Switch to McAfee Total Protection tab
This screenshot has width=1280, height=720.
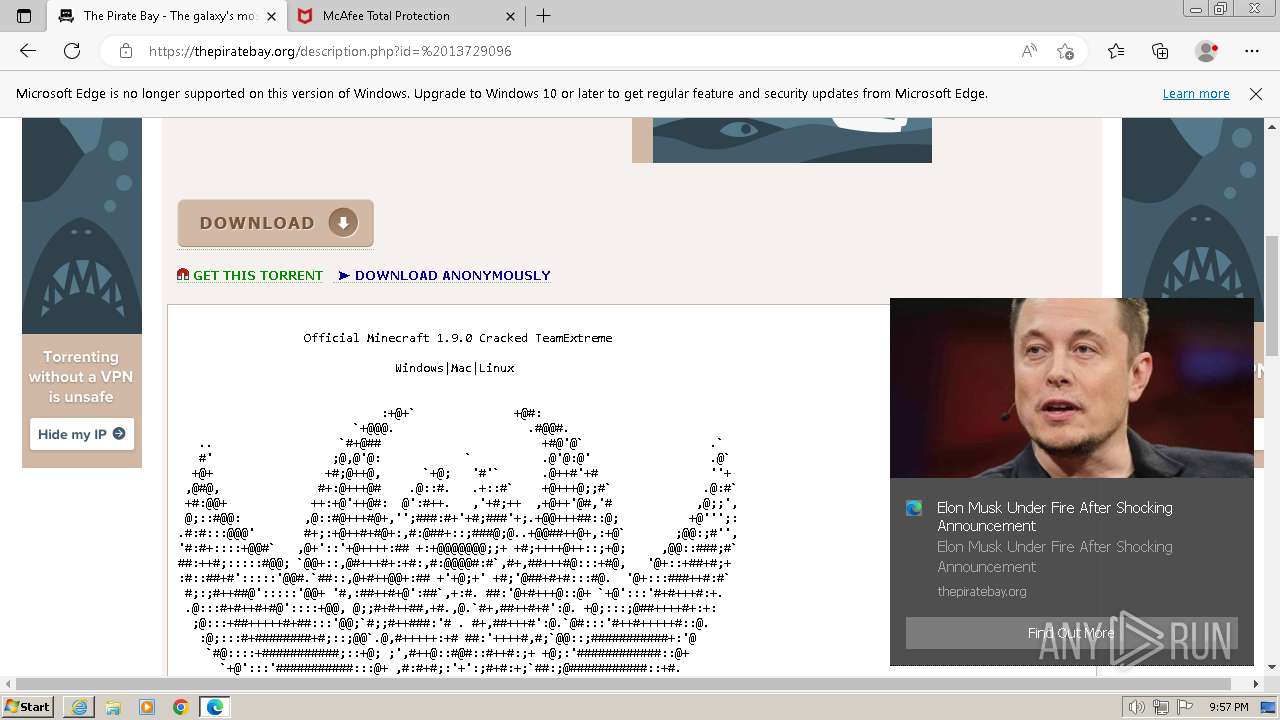click(406, 16)
